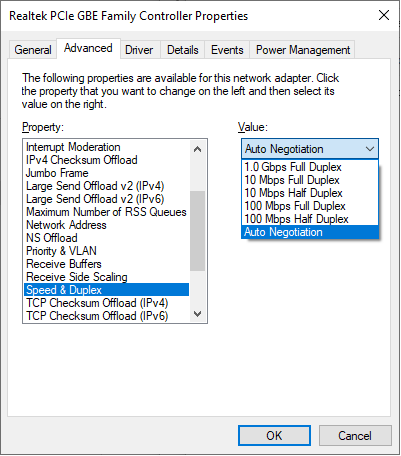Switch to Power Management tab
This screenshot has height=456, width=401.
pyautogui.click(x=303, y=50)
